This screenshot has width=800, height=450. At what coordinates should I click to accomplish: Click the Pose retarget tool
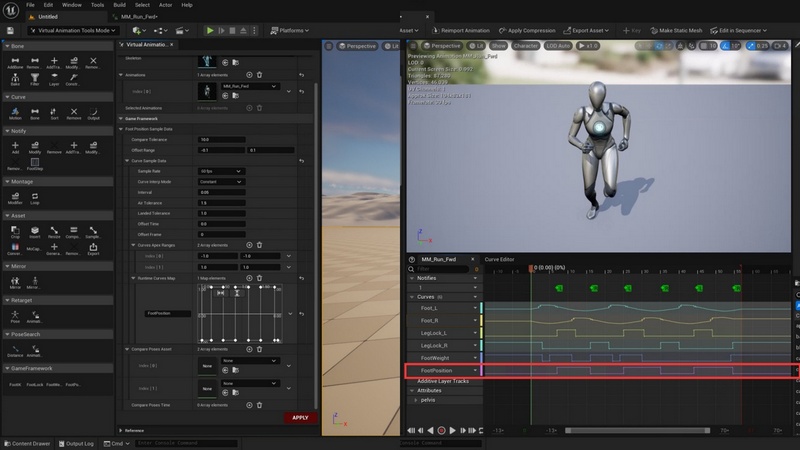point(16,315)
